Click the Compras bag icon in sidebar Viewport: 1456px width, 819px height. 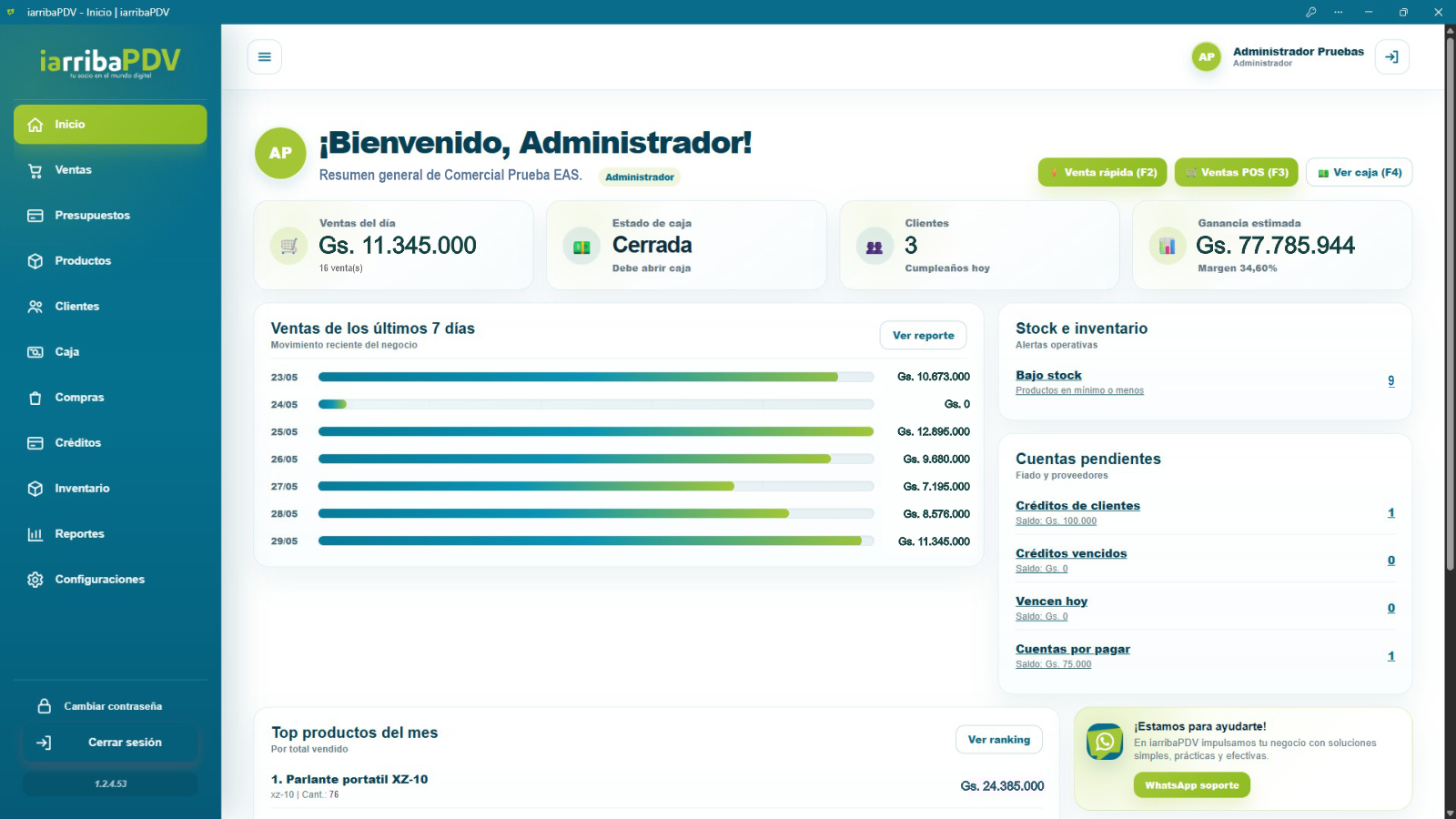click(35, 398)
